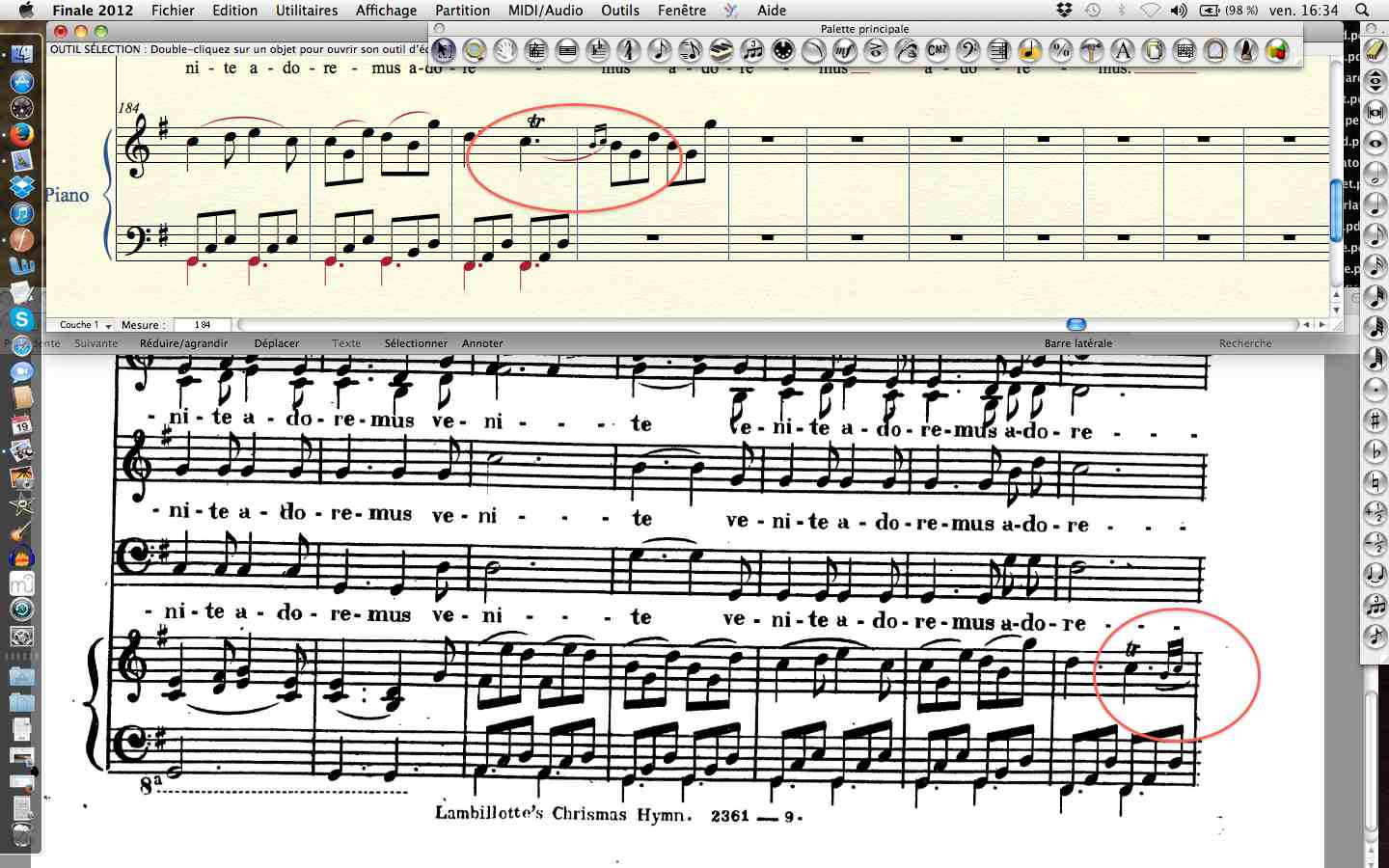
Task: Click the Réduire/agrandir button
Action: [183, 343]
